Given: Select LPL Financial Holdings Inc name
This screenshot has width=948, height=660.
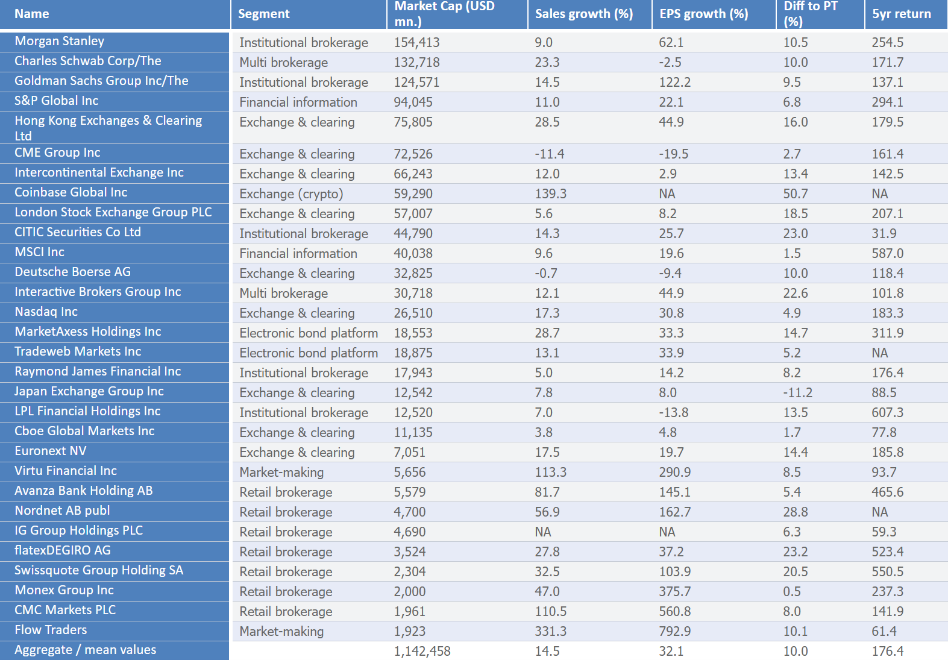Looking at the screenshot, I should [x=87, y=412].
